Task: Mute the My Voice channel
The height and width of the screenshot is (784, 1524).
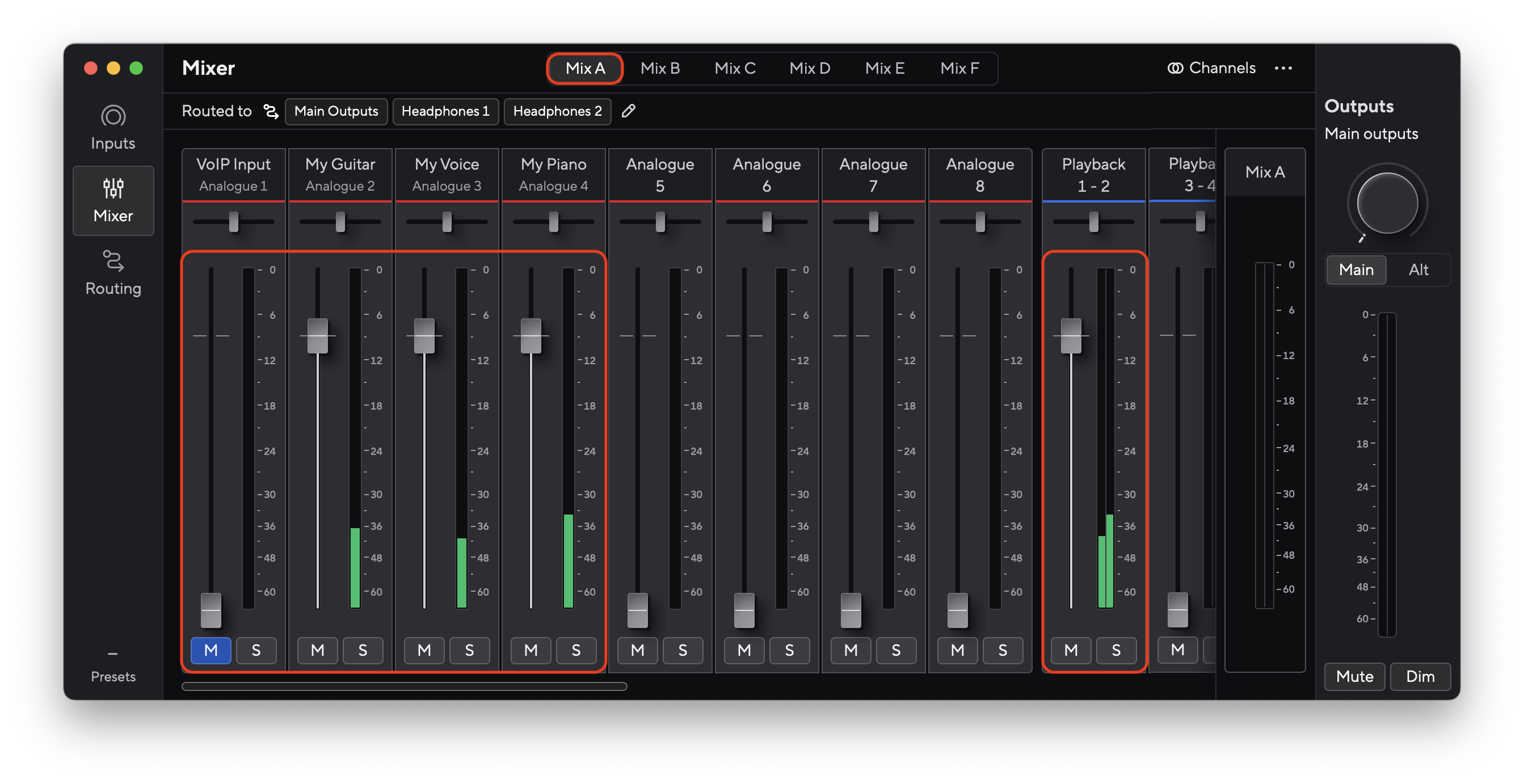Action: [424, 650]
